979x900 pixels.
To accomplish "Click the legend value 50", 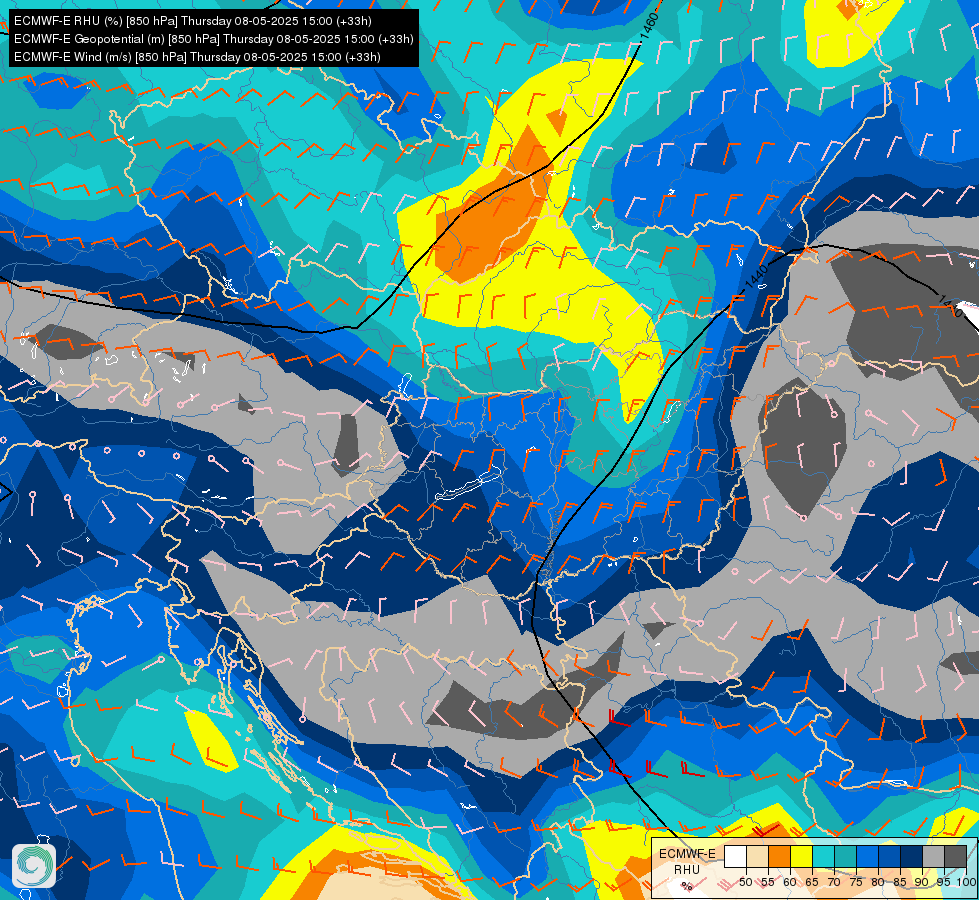I will point(746,882).
